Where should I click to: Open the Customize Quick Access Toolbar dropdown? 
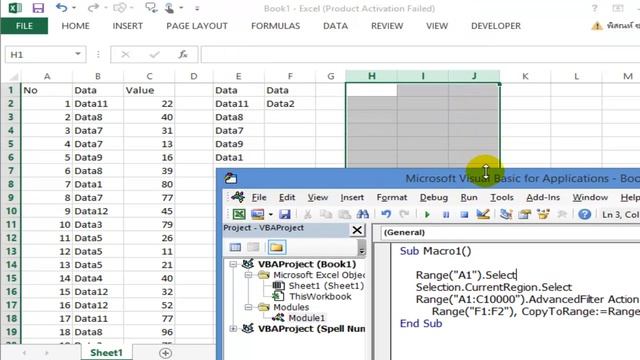(197, 8)
